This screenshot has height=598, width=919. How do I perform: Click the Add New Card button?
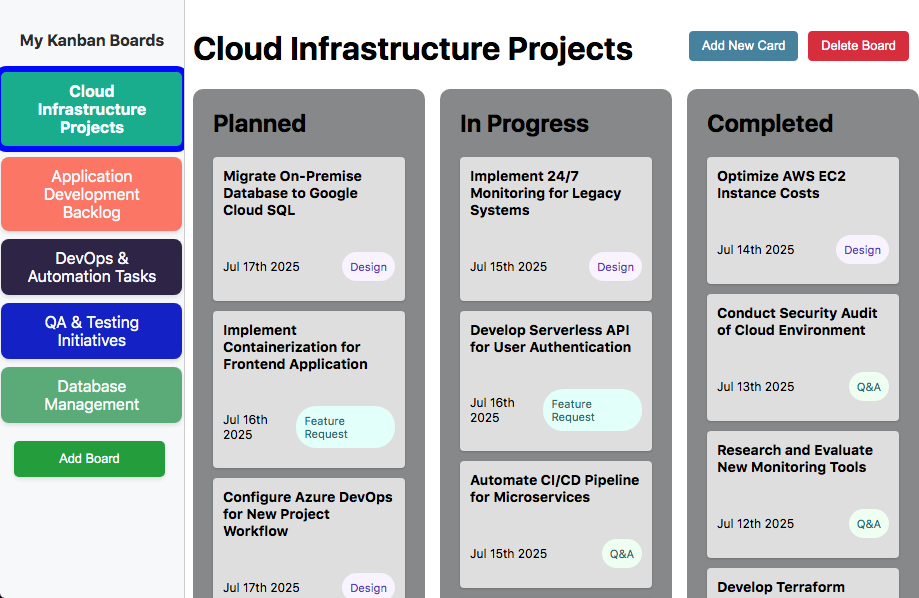pyautogui.click(x=743, y=46)
